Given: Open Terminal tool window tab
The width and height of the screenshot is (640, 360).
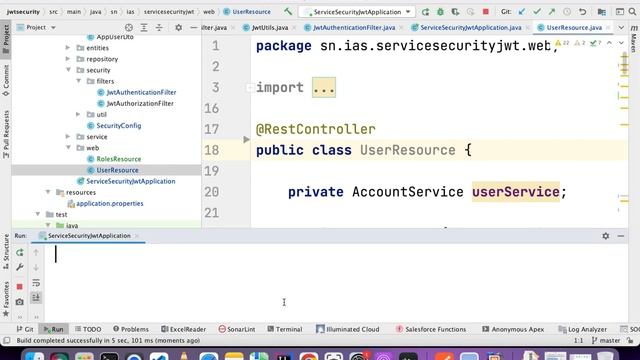Looking at the screenshot, I should click(x=285, y=329).
